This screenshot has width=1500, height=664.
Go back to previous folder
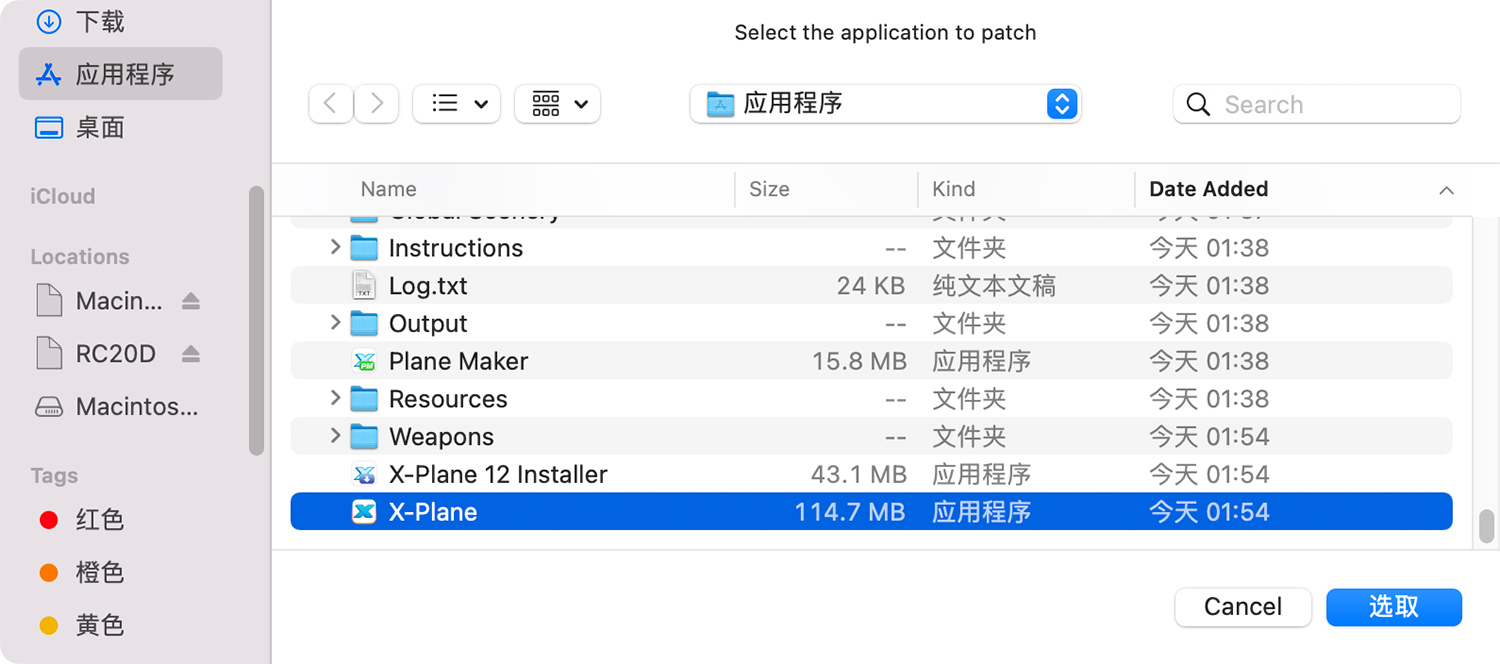331,104
